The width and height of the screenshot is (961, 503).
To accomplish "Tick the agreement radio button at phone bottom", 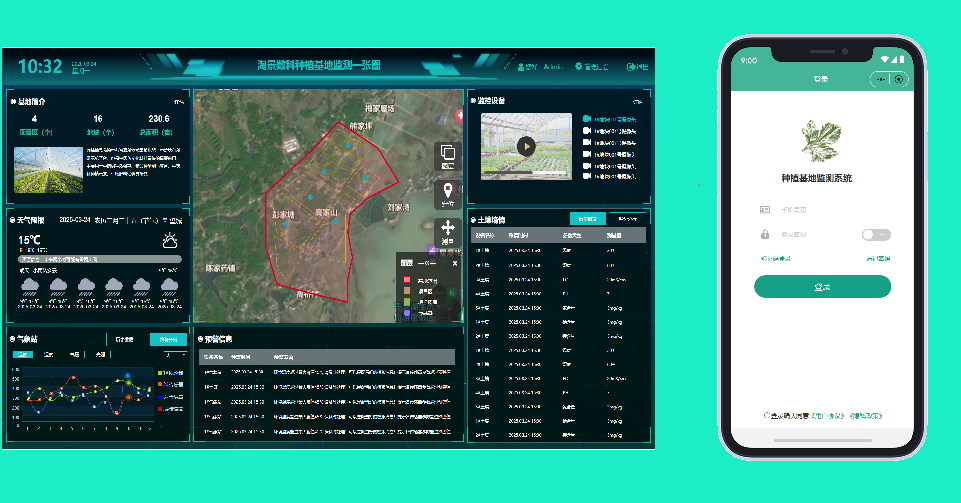I will point(767,415).
